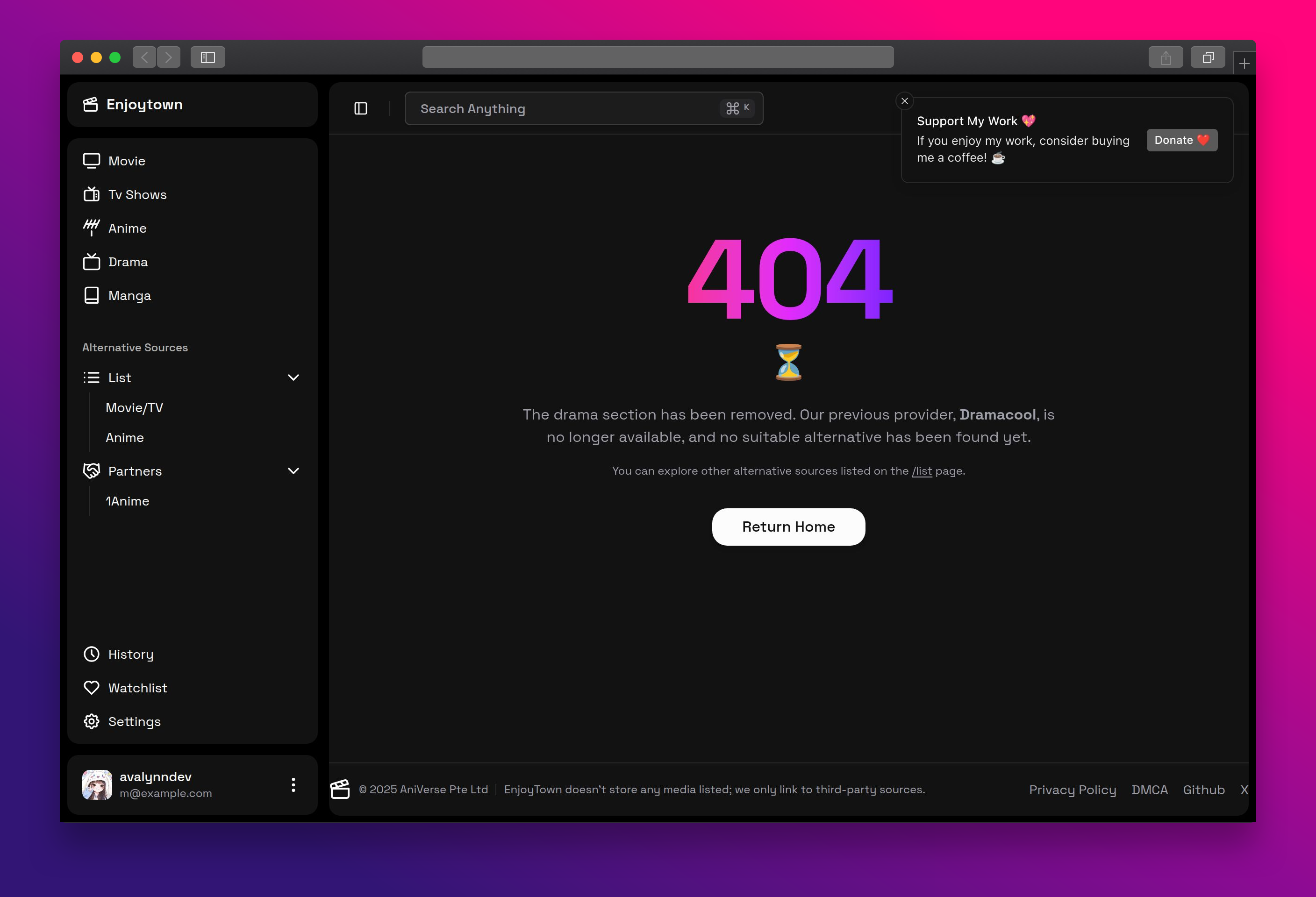Viewport: 1316px width, 897px height.
Task: Open the Movie section in sidebar
Action: pos(193,161)
